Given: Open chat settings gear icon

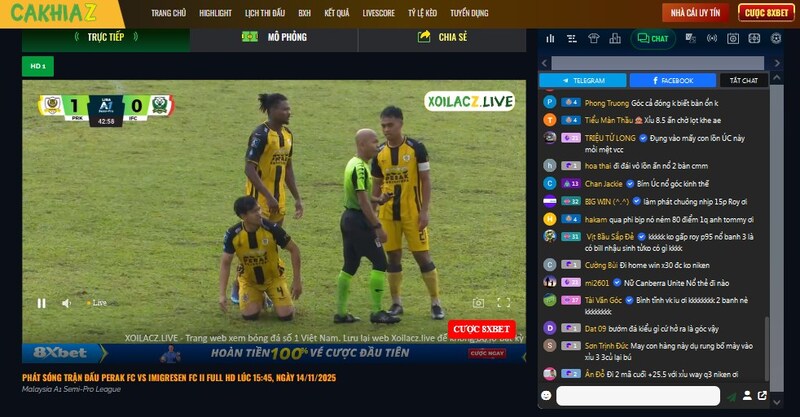Looking at the screenshot, I should coord(776,39).
